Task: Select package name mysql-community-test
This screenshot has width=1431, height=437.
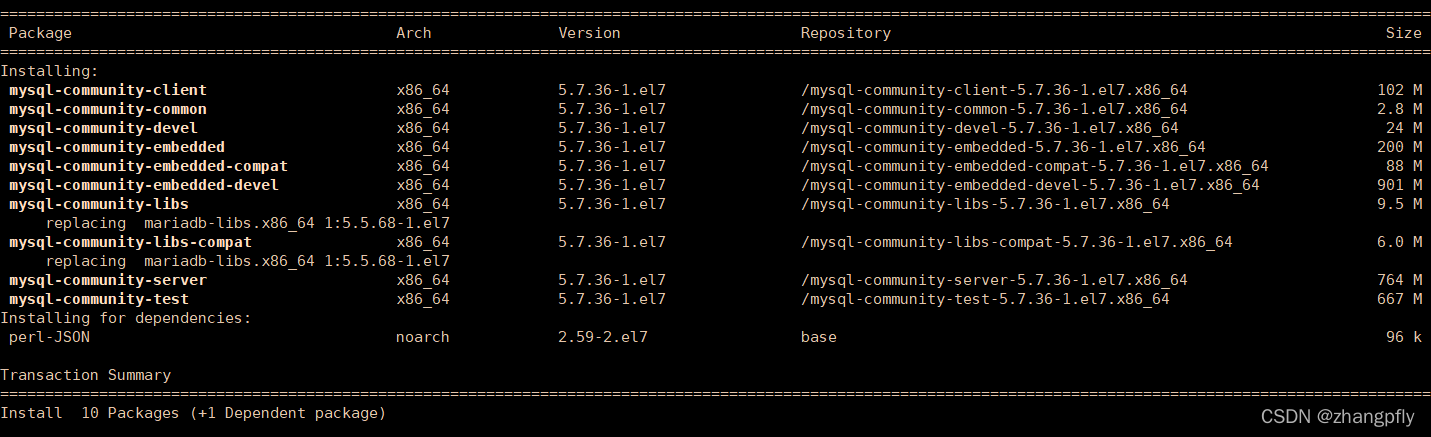Action: (x=99, y=299)
